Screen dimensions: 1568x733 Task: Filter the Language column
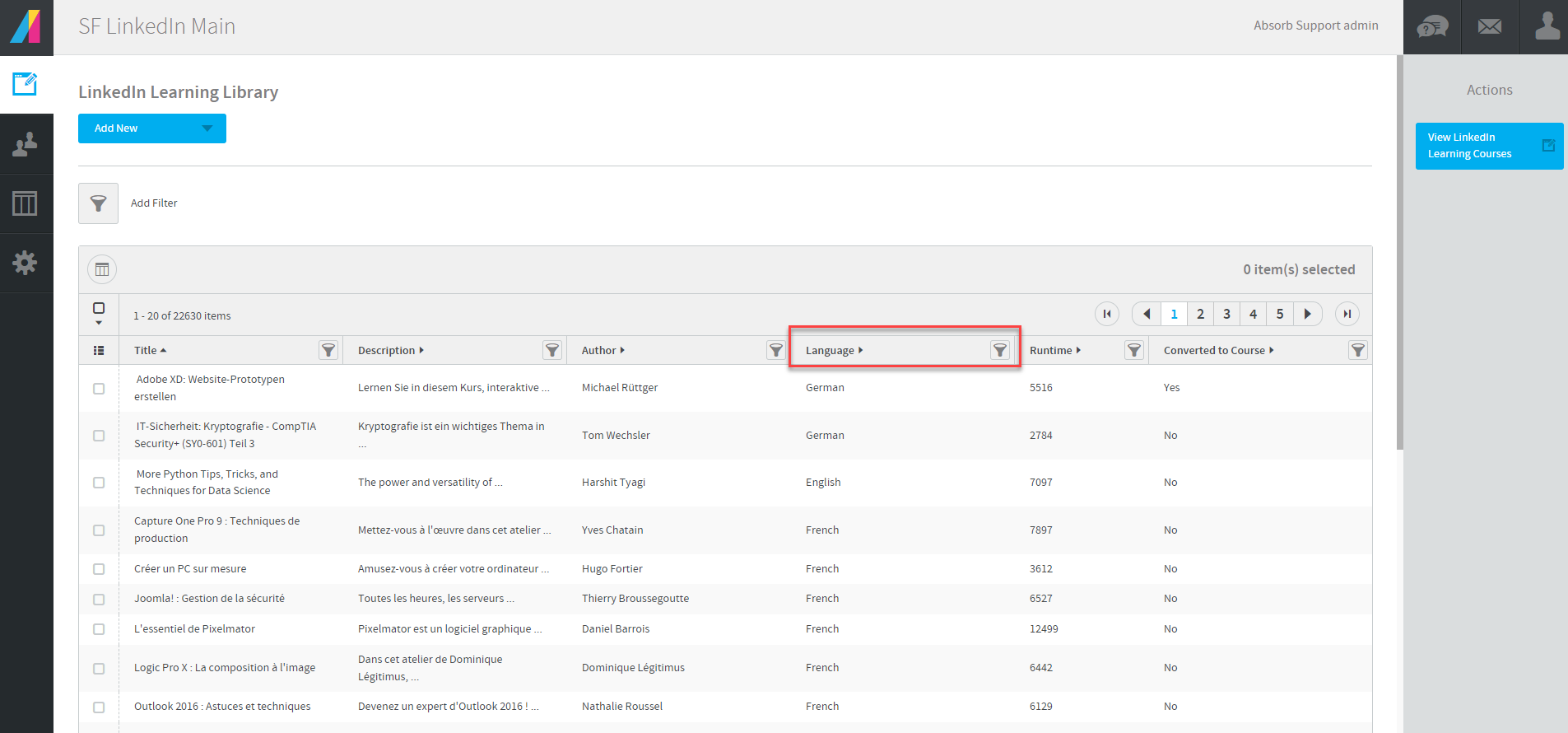[1000, 350]
